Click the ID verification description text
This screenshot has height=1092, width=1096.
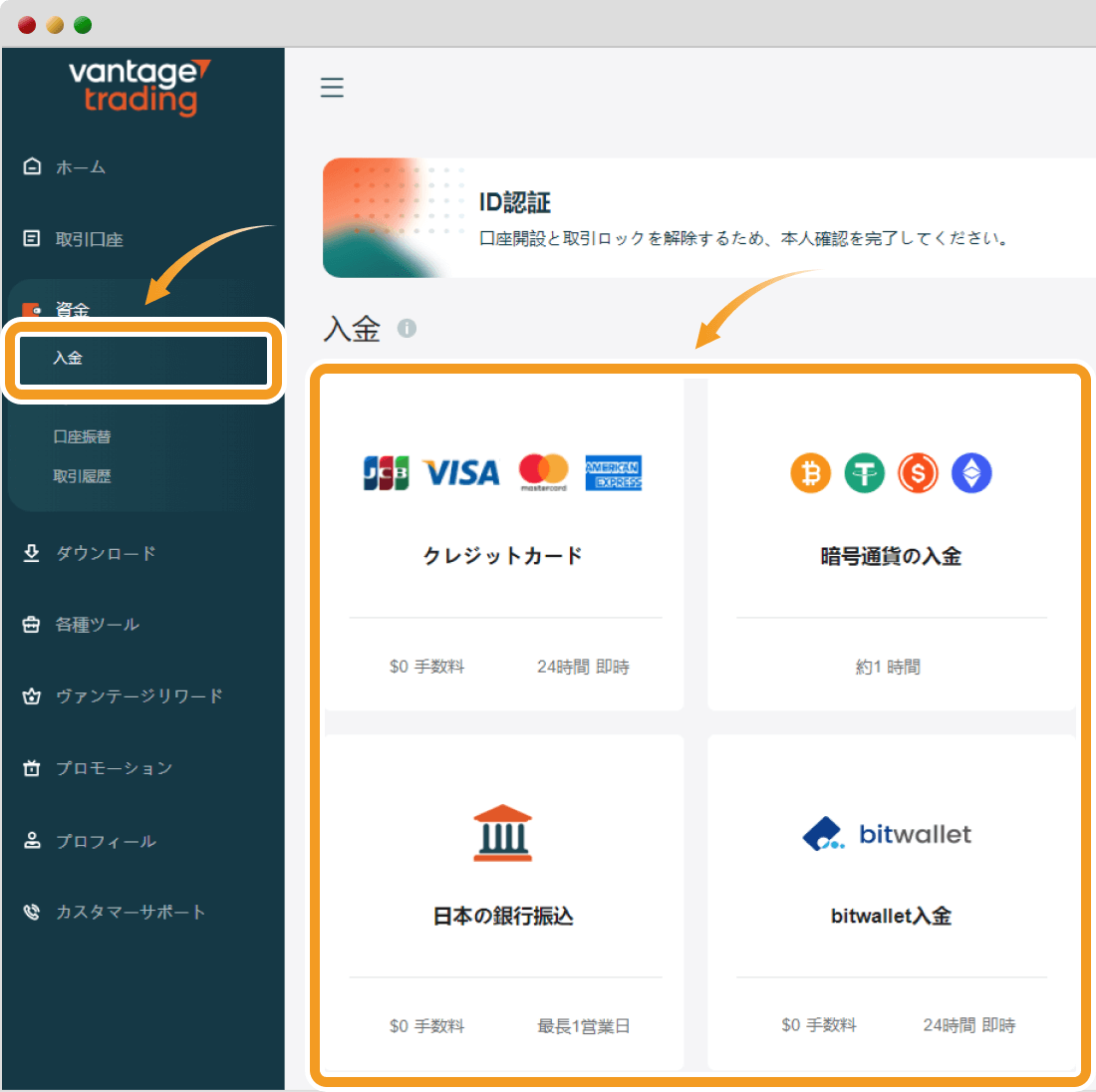[745, 238]
